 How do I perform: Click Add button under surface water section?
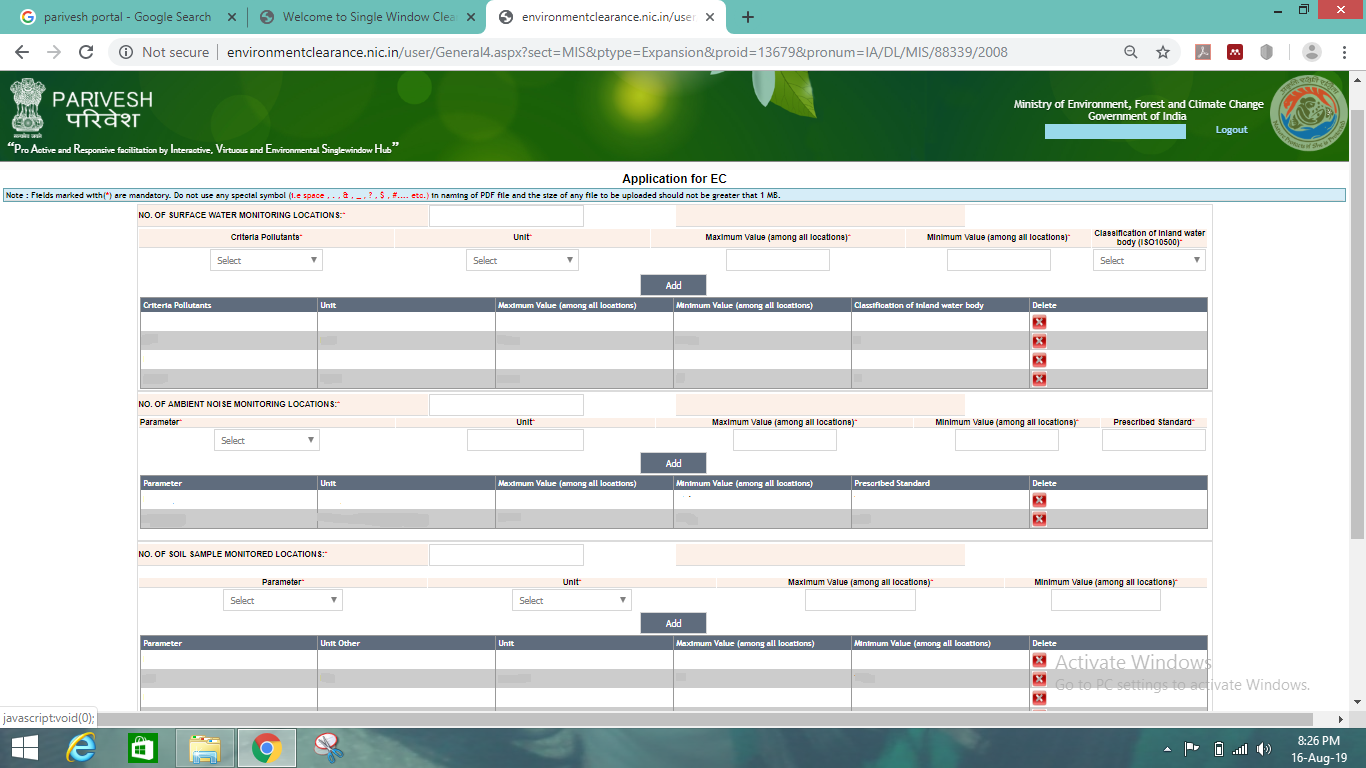(x=673, y=285)
